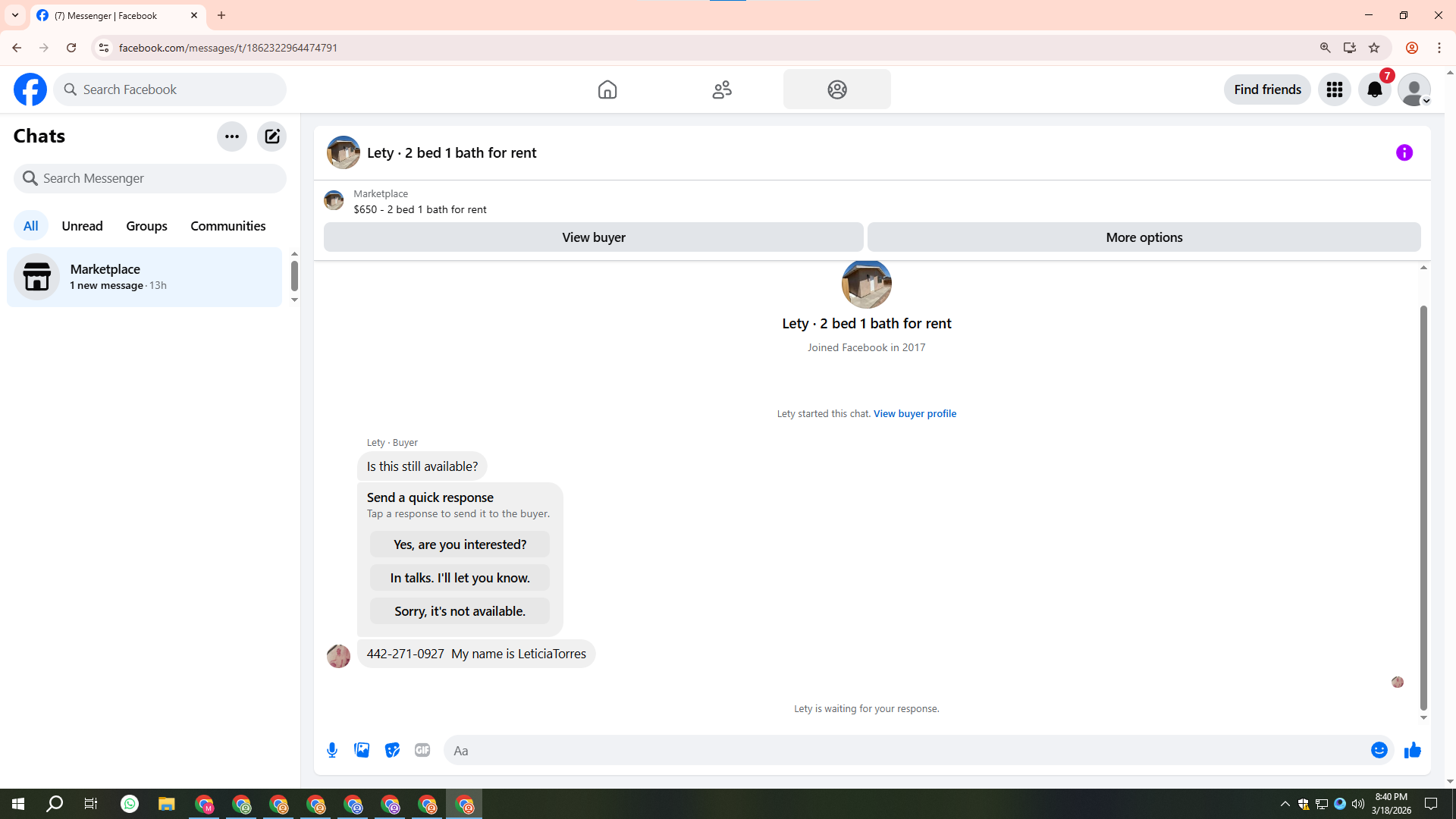The image size is (1456, 819).
Task: Open the GIF picker icon
Action: 422,750
